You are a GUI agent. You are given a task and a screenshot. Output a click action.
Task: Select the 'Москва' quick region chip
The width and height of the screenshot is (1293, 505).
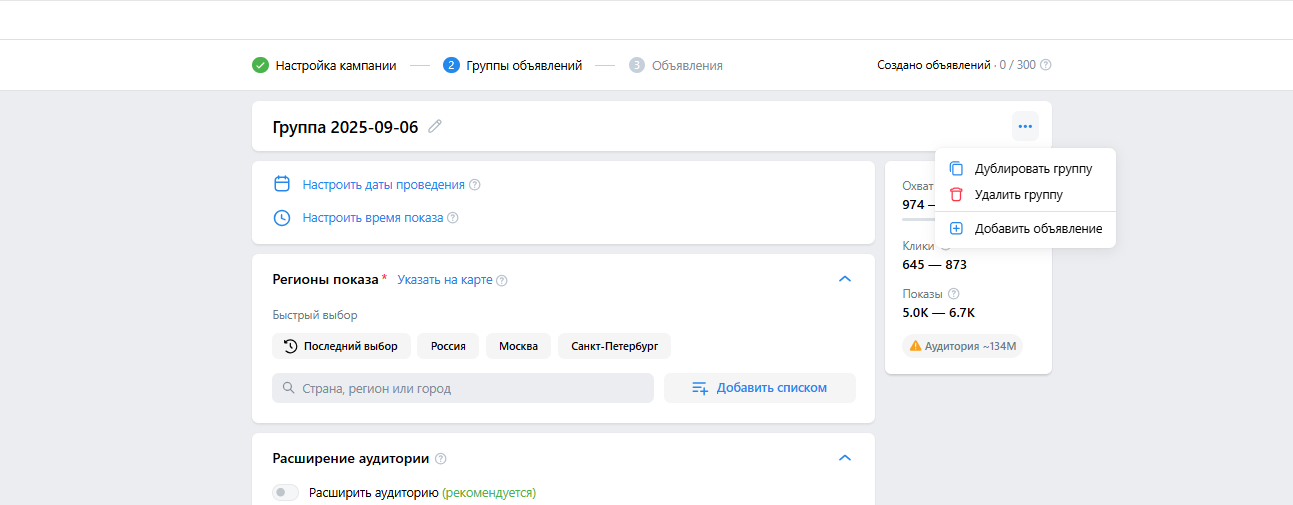[x=518, y=346]
